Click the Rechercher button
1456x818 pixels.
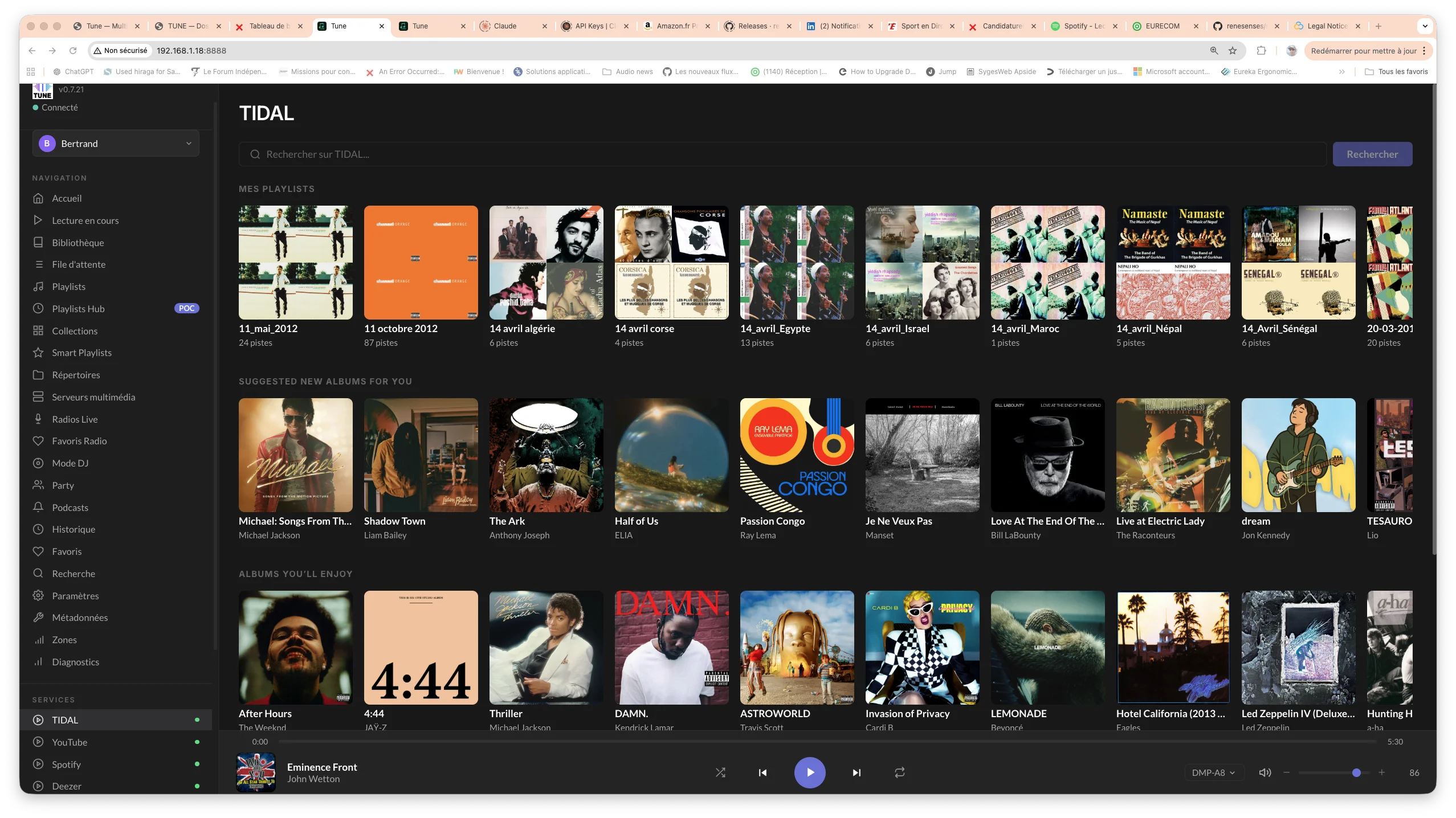(x=1372, y=154)
